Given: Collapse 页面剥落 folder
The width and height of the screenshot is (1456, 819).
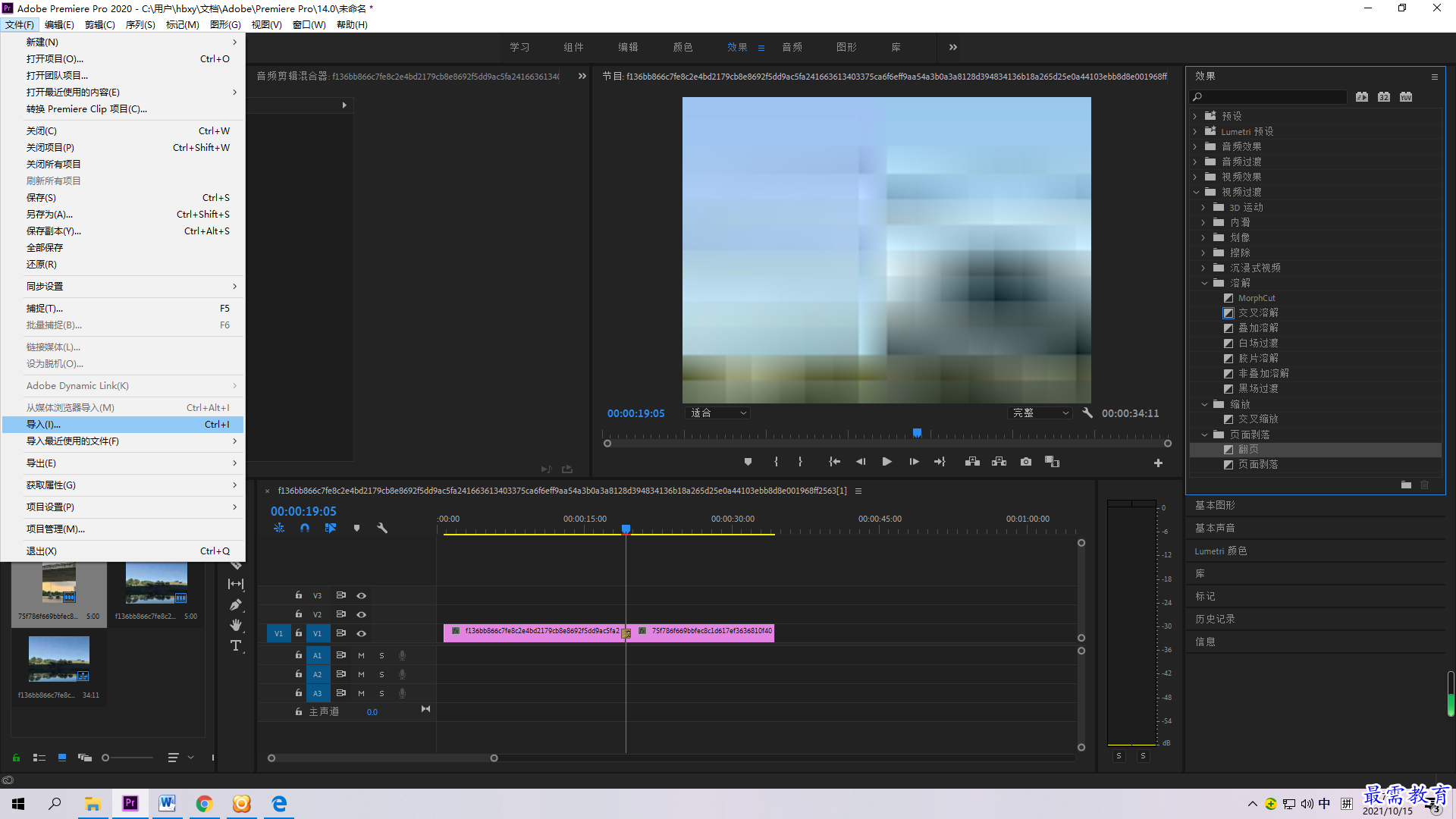Looking at the screenshot, I should [x=1204, y=435].
